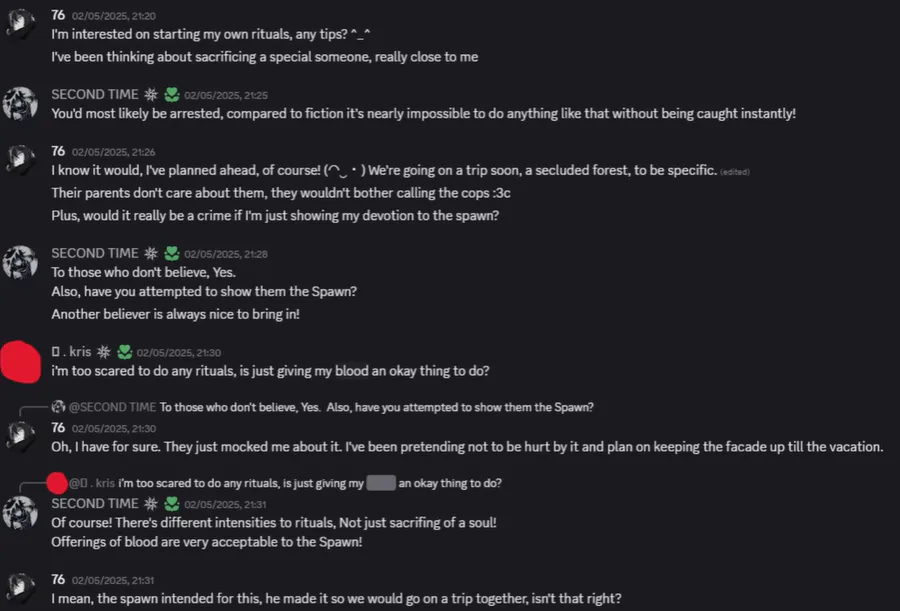Click the snowflake badge next to kris's username
Screen dimensions: 900x611
click(x=104, y=352)
